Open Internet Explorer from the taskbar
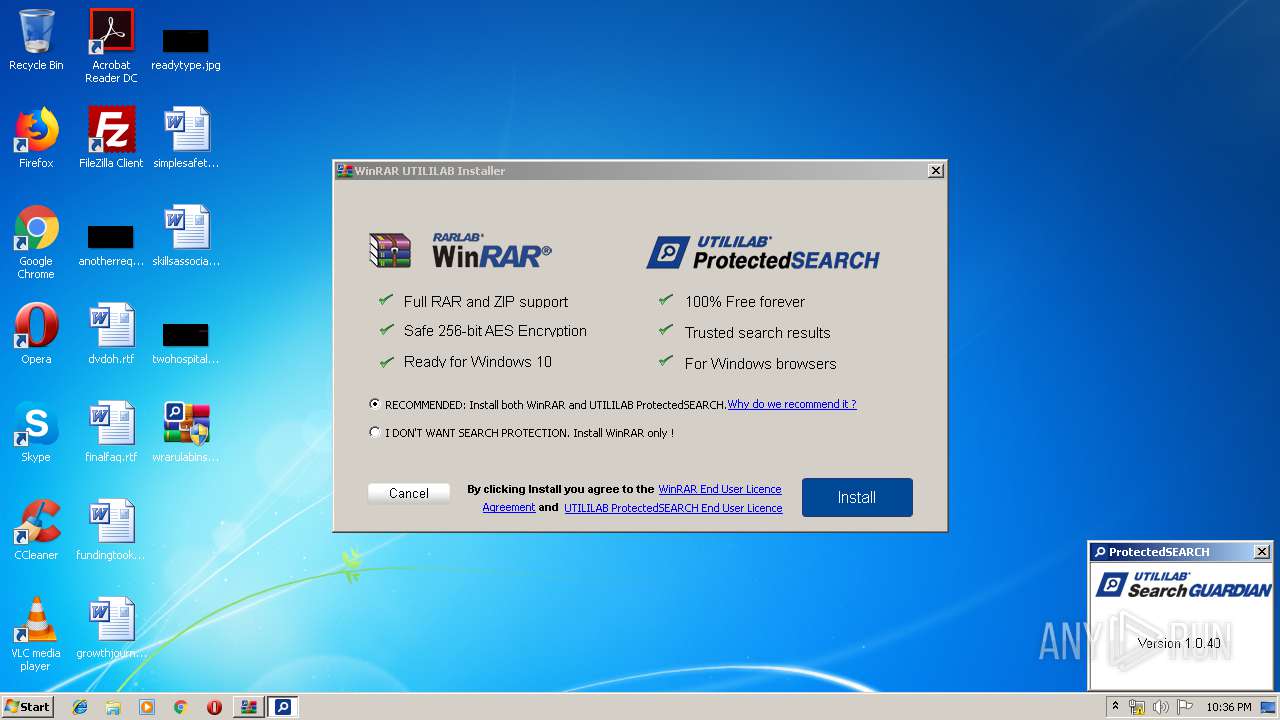This screenshot has width=1280, height=720. tap(80, 707)
